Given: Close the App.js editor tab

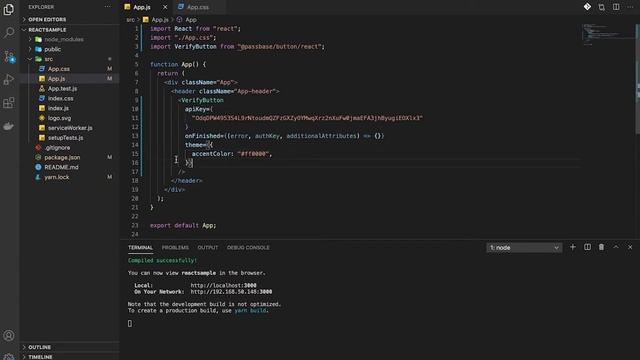Looking at the screenshot, I should [x=165, y=7].
